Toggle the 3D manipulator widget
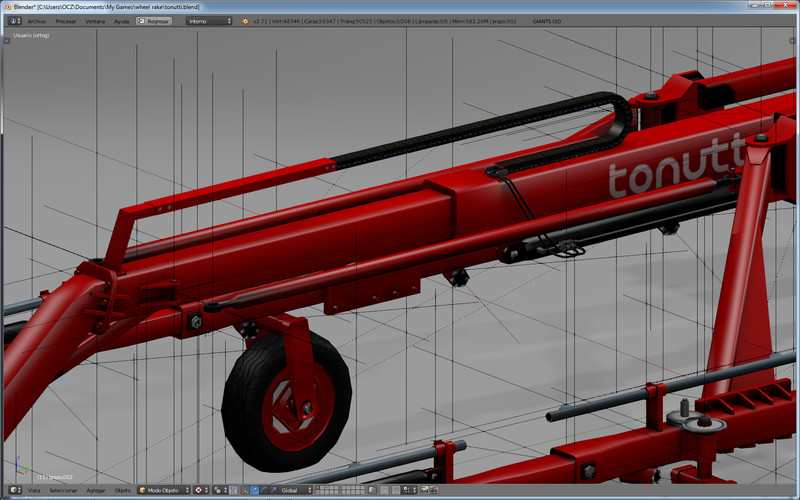 (244, 490)
